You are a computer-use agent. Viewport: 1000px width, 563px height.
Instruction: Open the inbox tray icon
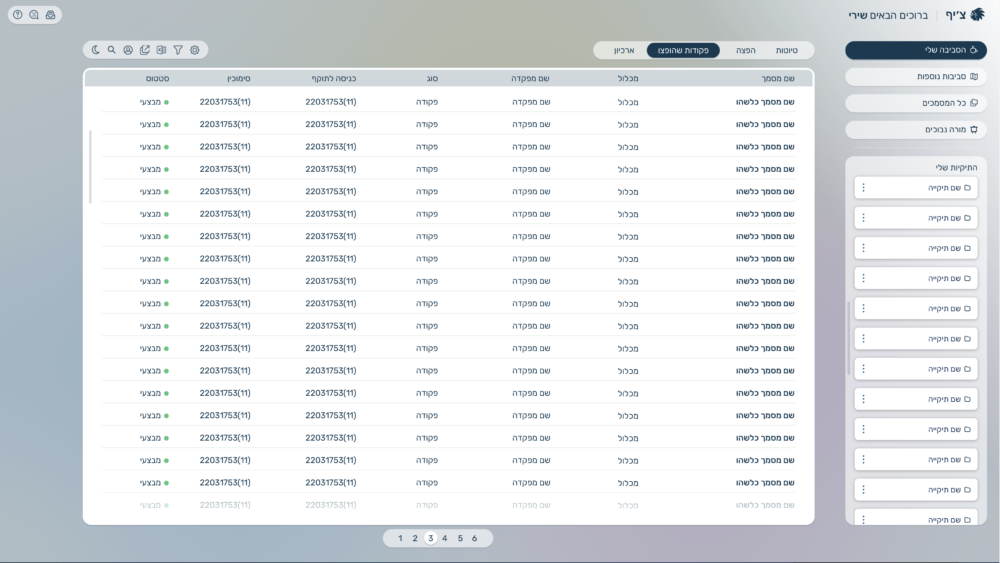[50, 15]
